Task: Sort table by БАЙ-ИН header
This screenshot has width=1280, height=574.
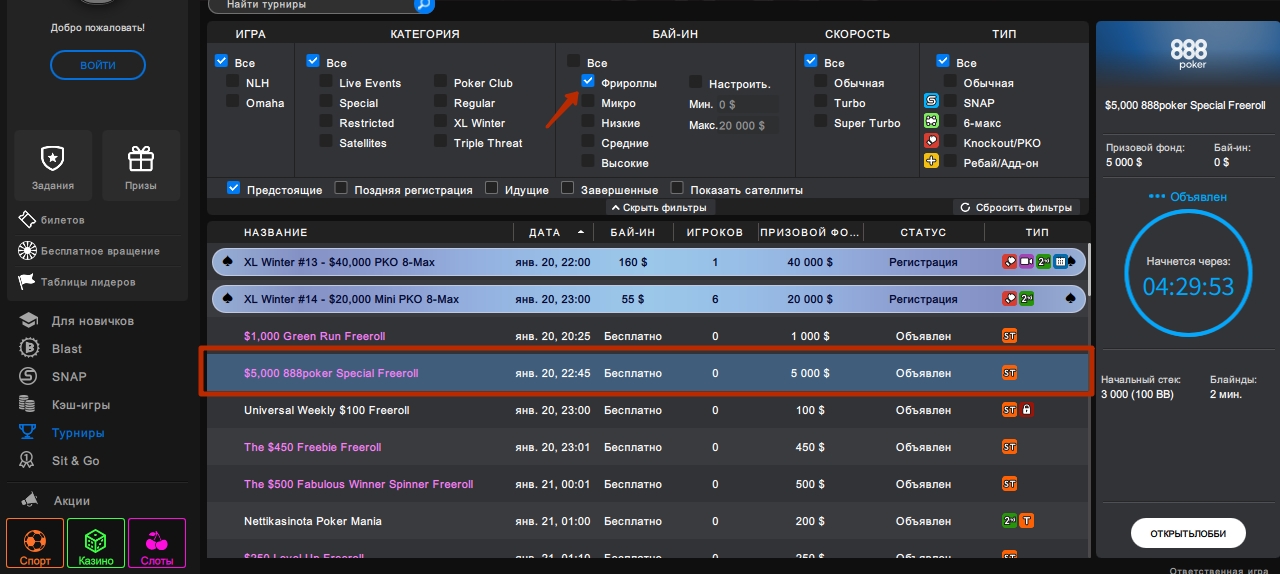Action: 632,232
